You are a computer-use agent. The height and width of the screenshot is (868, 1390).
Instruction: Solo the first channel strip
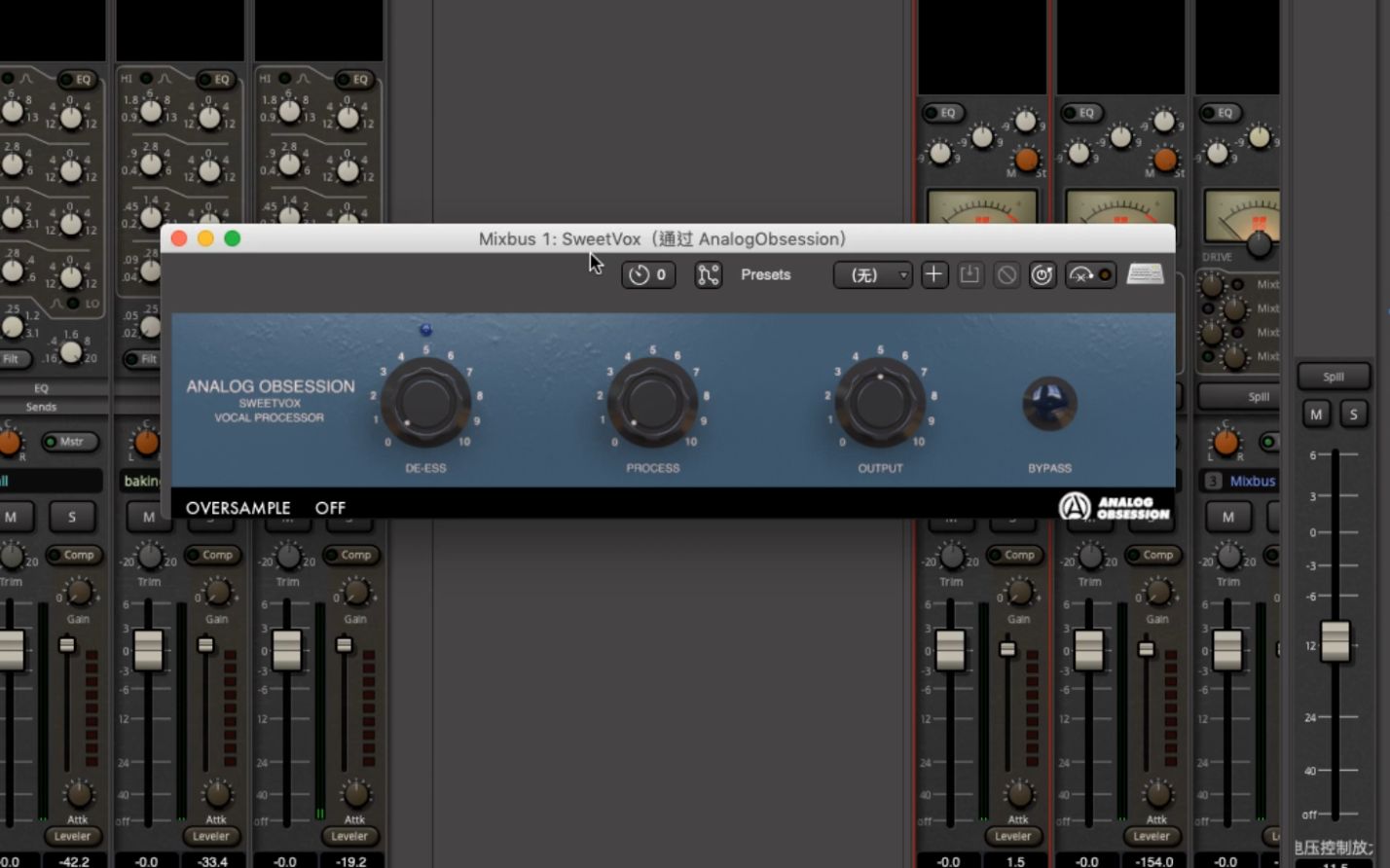(x=72, y=517)
